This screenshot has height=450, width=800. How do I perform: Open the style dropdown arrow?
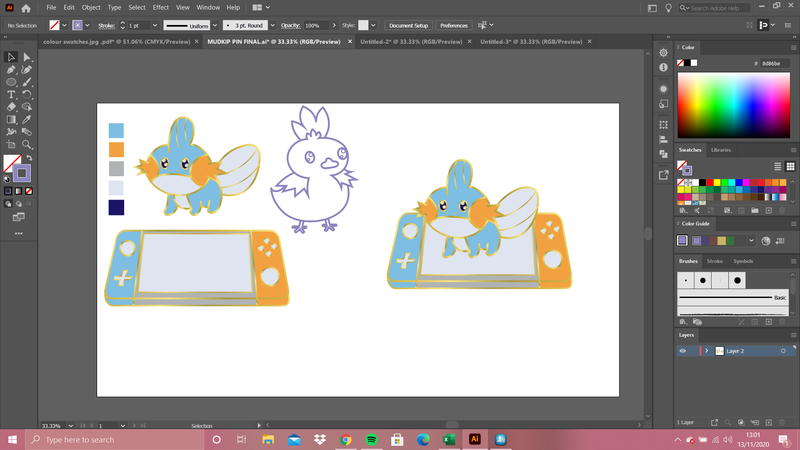point(373,26)
